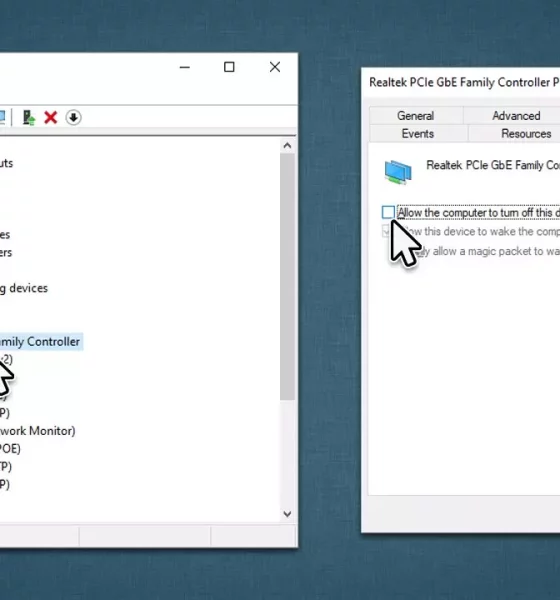
Task: Open the Advanced tab
Action: 516,116
